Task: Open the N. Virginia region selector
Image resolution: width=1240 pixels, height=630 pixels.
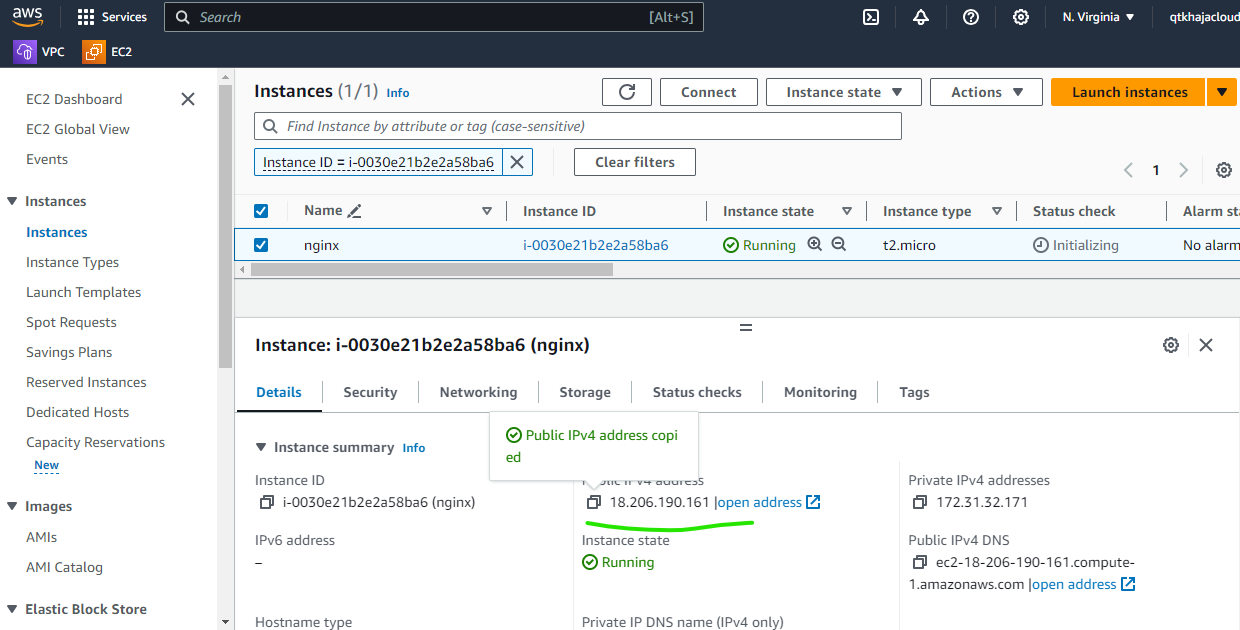Action: point(1098,17)
